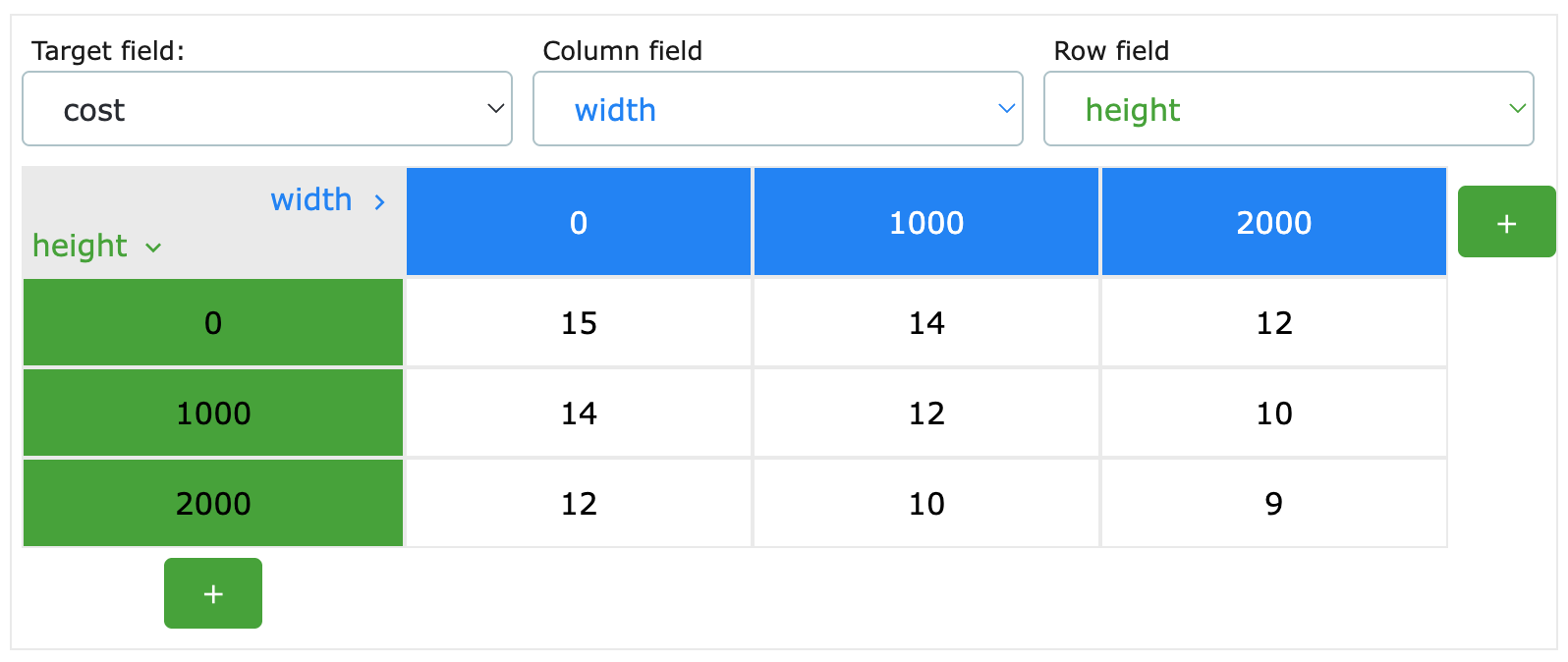Click the cell showing 14 under column 1000
1568x662 pixels.
coord(925,322)
